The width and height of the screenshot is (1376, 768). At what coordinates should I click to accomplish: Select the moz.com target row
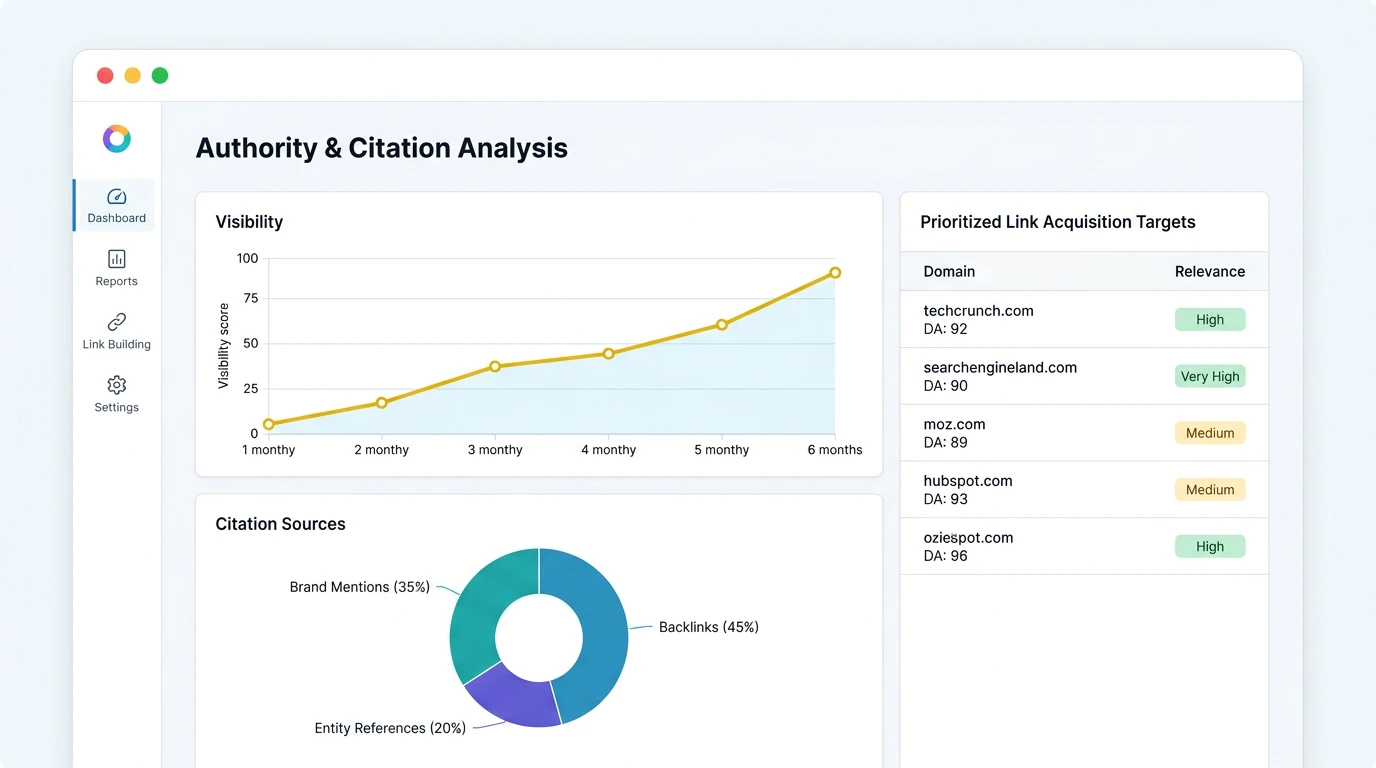click(x=954, y=425)
